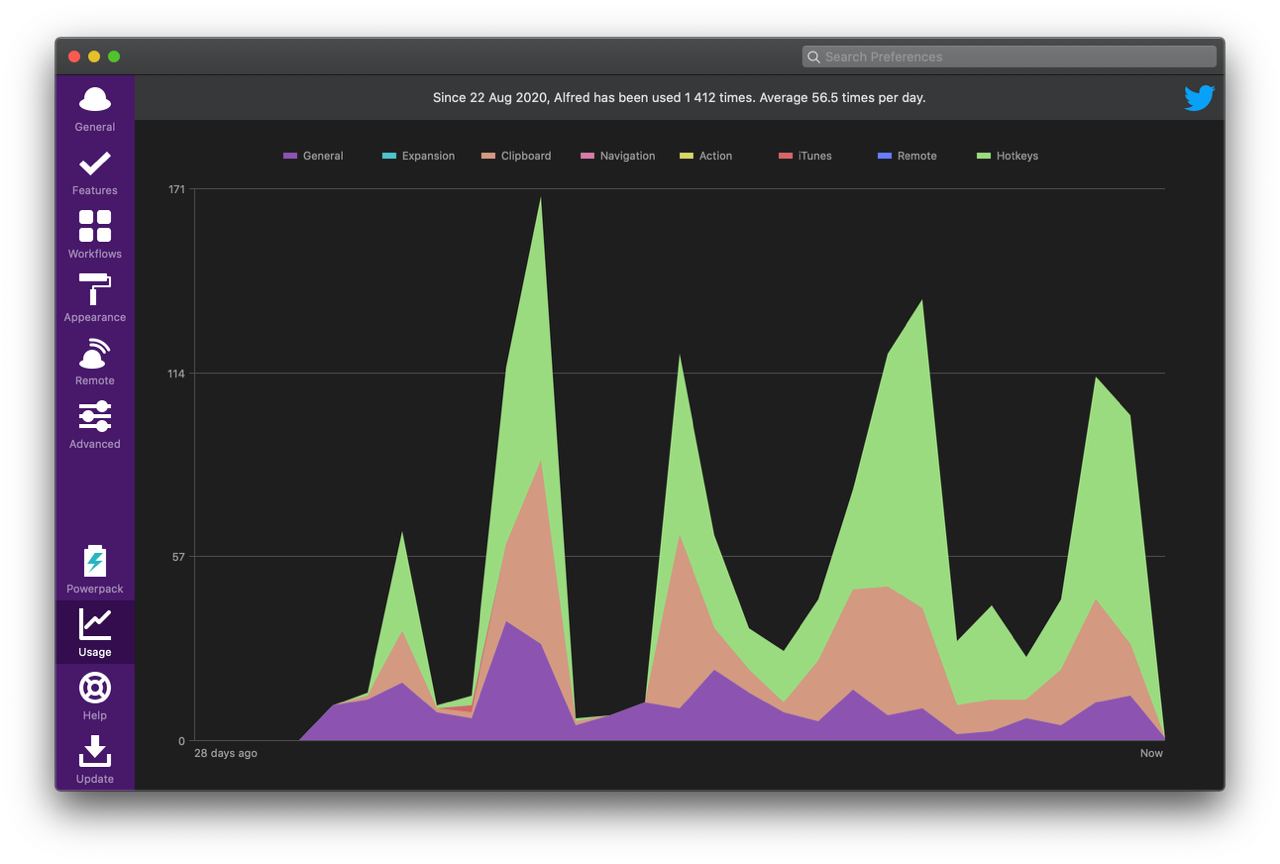Open the Powerpack section

(x=95, y=570)
